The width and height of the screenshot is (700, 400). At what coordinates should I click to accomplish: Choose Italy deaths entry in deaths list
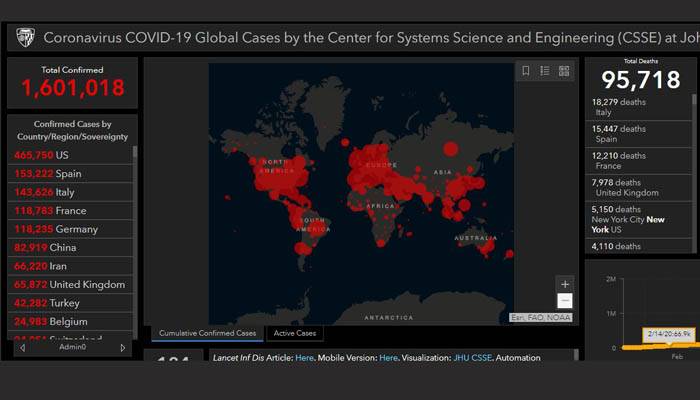click(x=638, y=107)
